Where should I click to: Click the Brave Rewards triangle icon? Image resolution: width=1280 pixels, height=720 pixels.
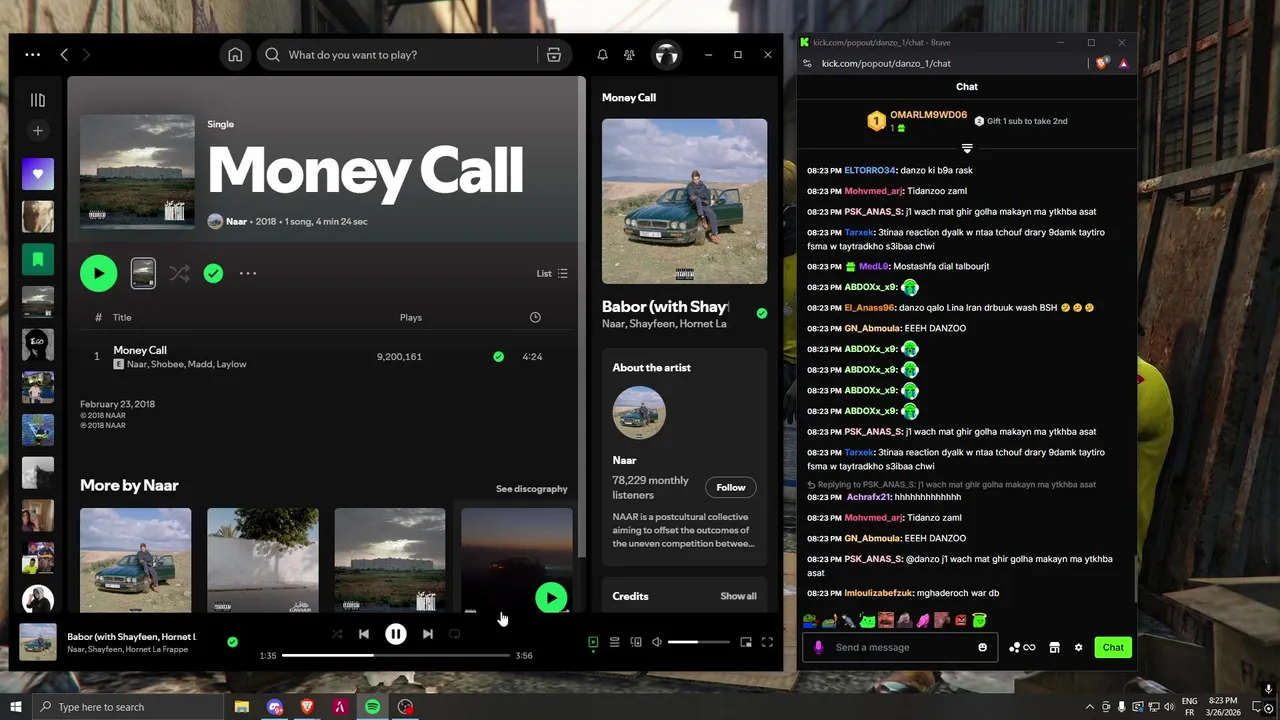[1123, 63]
